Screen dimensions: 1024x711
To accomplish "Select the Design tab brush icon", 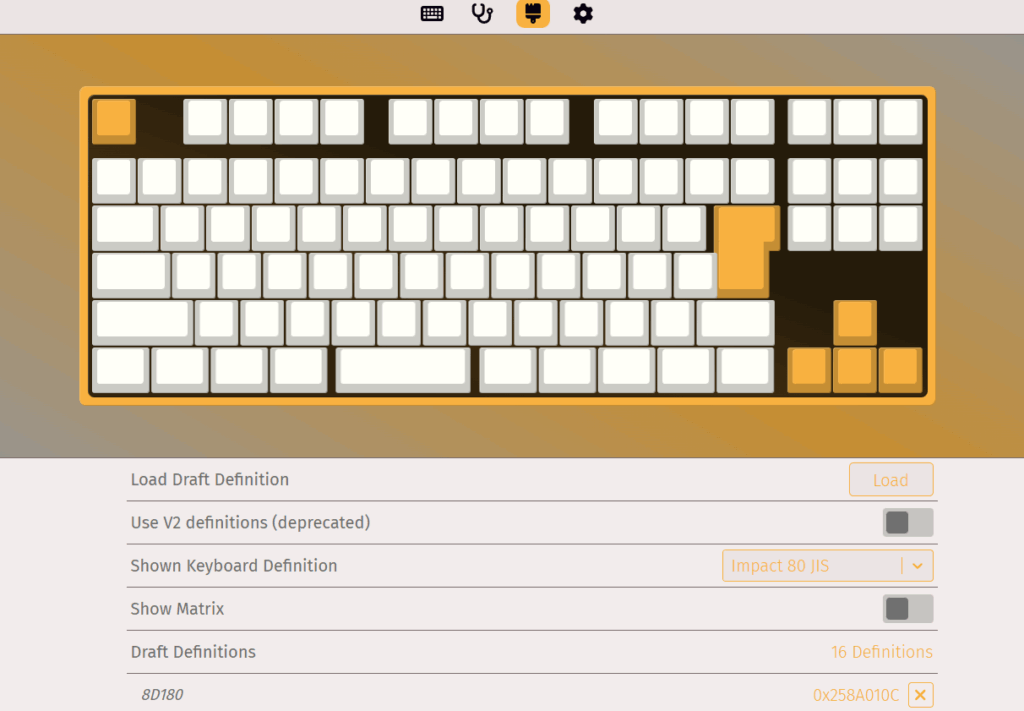I will coord(533,14).
